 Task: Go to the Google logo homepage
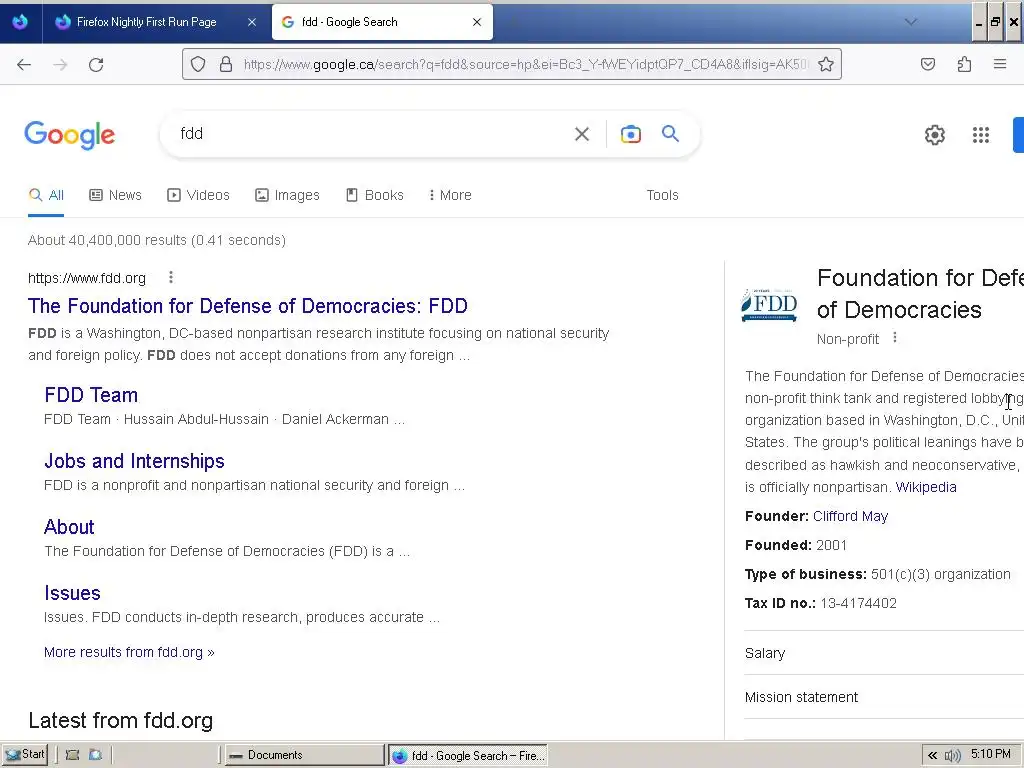70,135
